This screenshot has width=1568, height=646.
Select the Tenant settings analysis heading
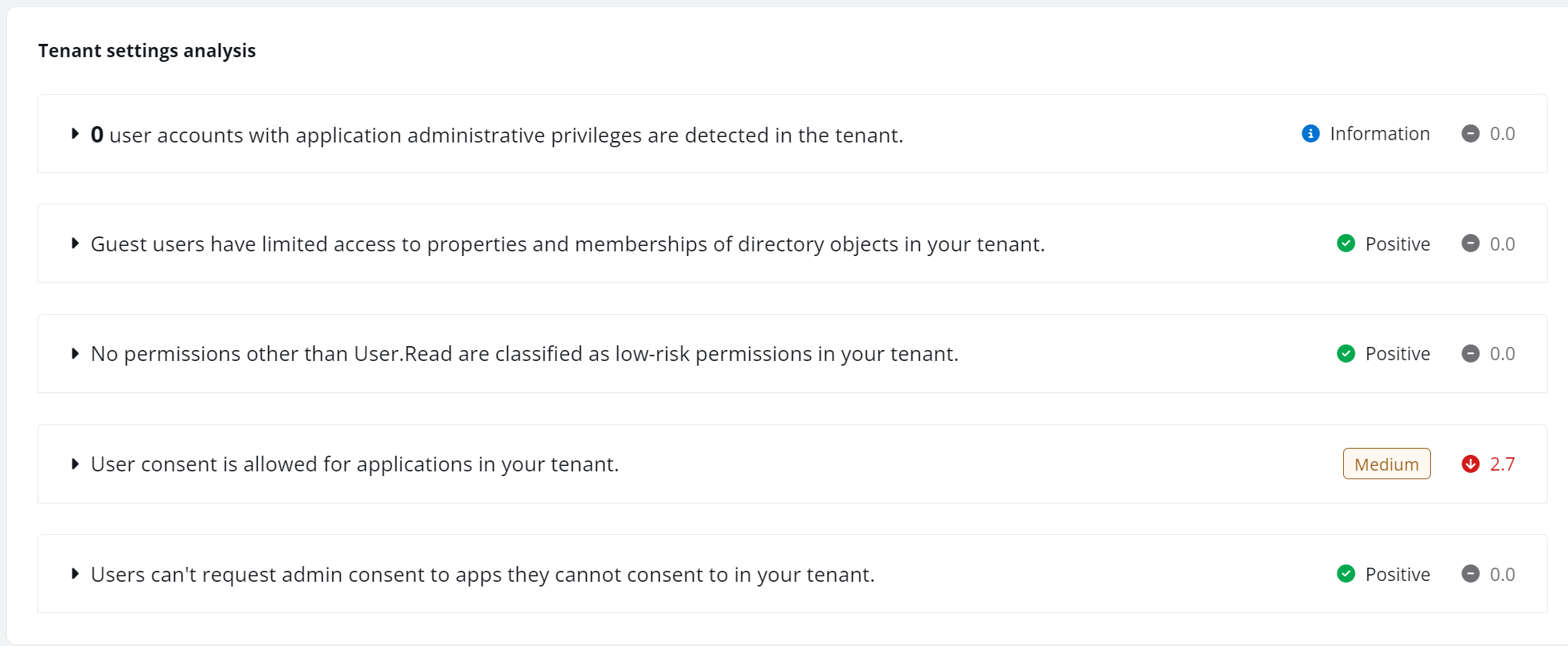147,50
